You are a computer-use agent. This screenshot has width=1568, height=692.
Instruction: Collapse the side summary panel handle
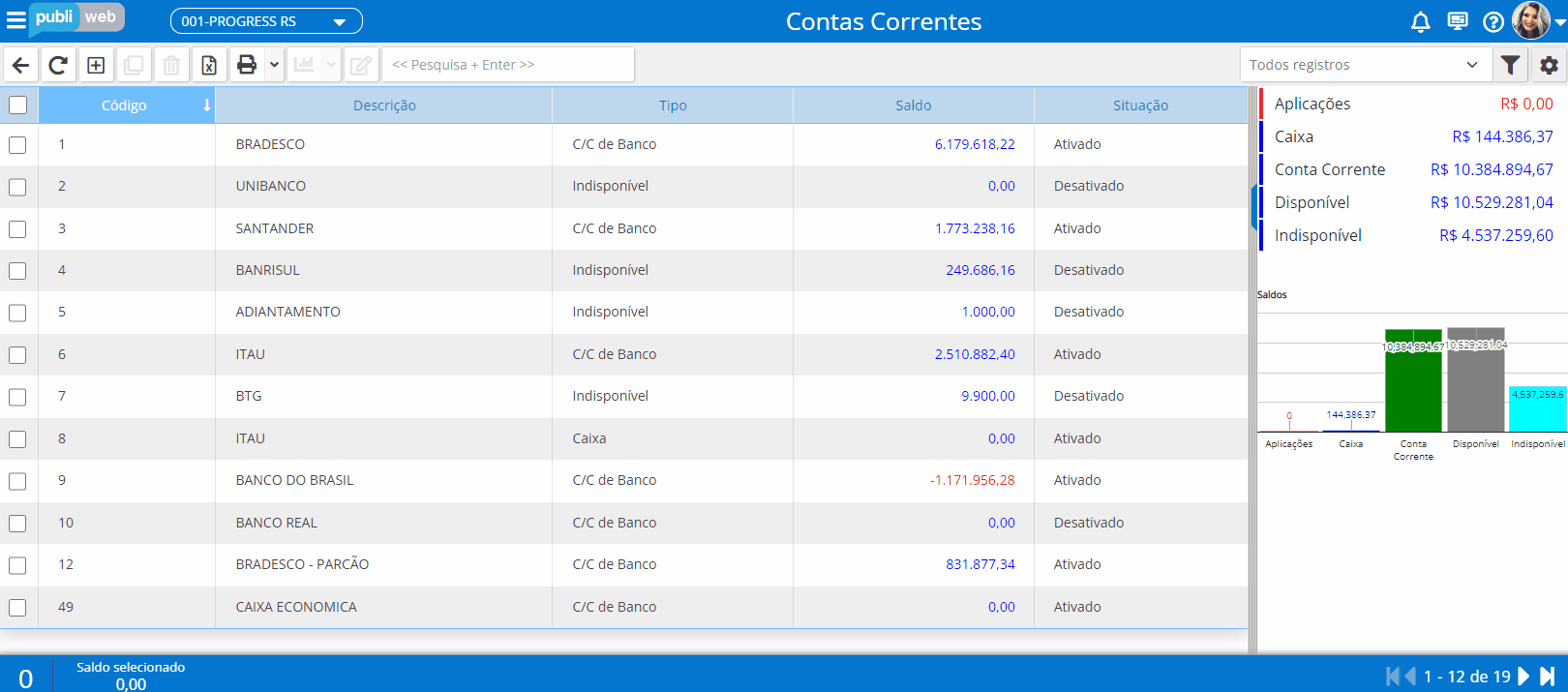click(1253, 207)
